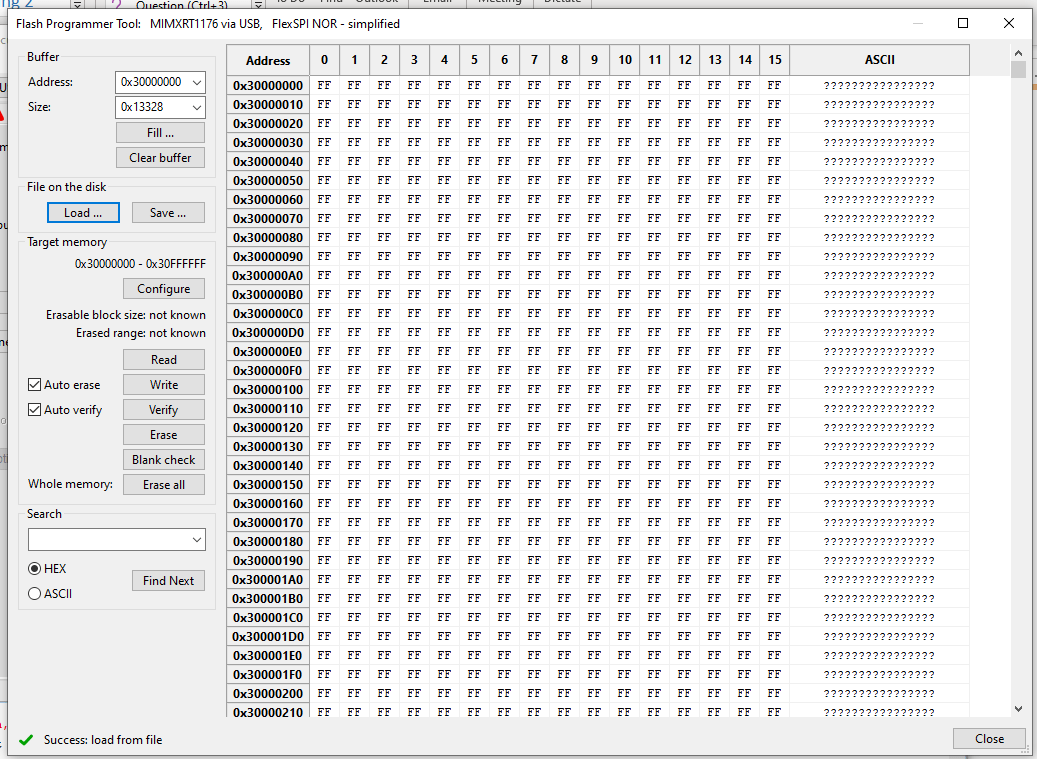Run a Verify on the flash memory
This screenshot has width=1037, height=759.
(163, 409)
